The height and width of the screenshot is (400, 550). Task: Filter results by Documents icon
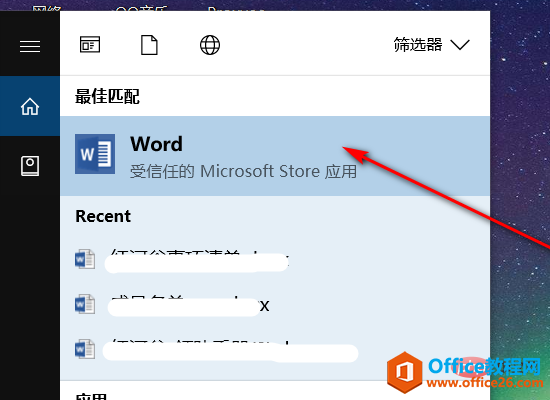pos(149,45)
